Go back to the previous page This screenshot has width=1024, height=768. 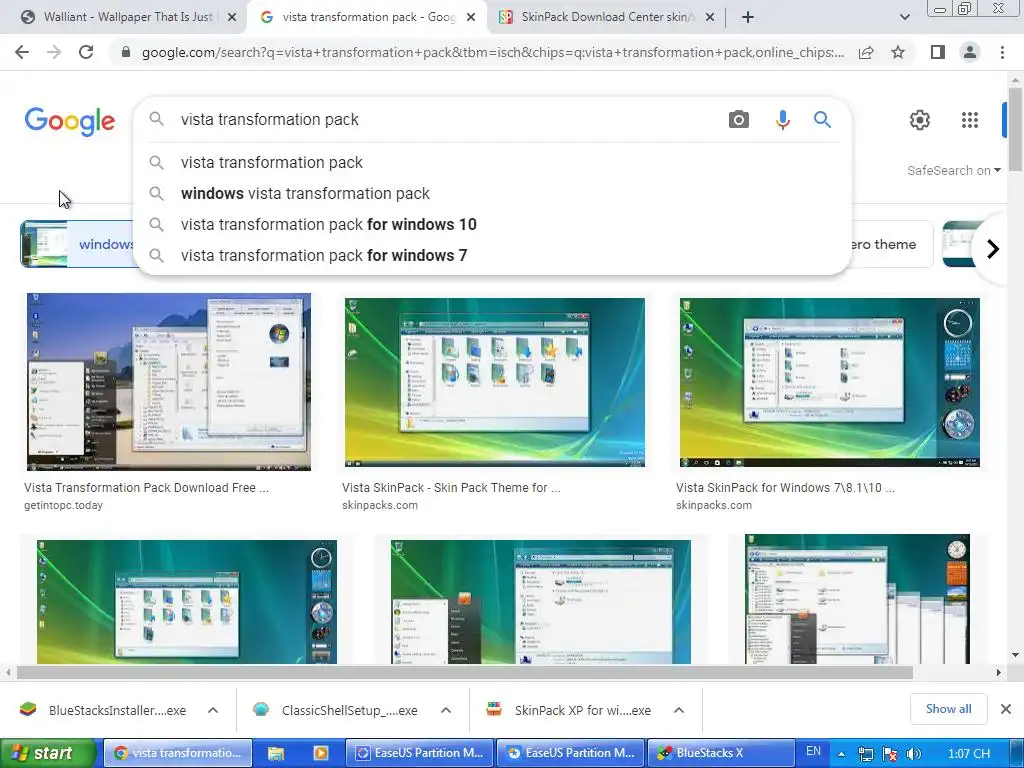tap(22, 52)
